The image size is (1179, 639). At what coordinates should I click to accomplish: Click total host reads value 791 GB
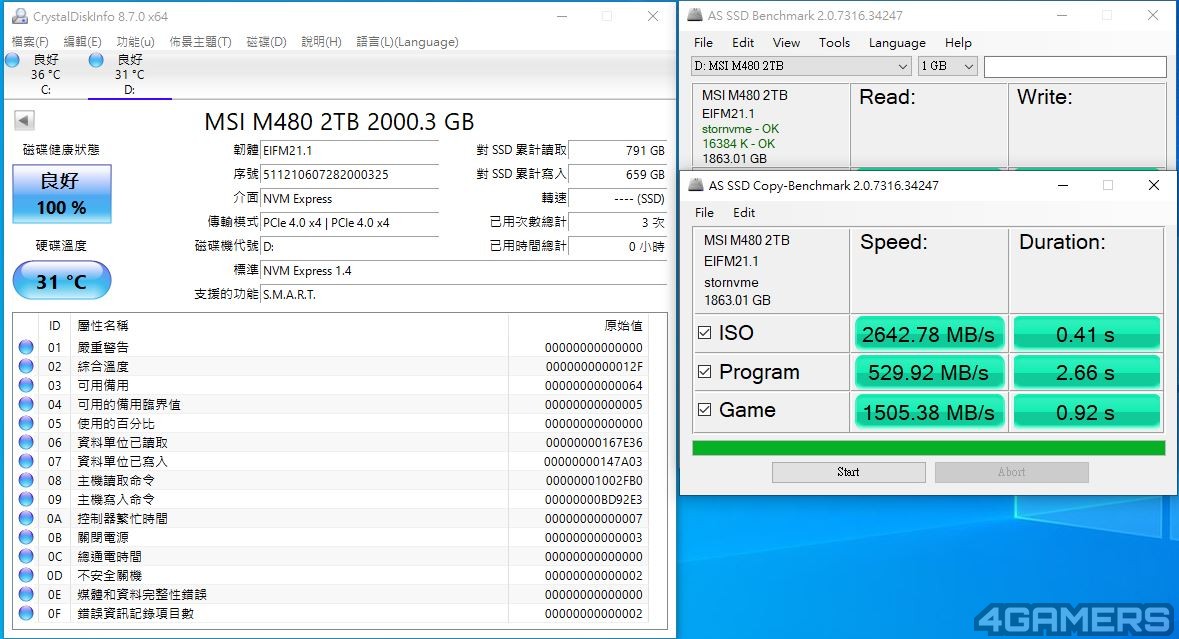[x=618, y=150]
